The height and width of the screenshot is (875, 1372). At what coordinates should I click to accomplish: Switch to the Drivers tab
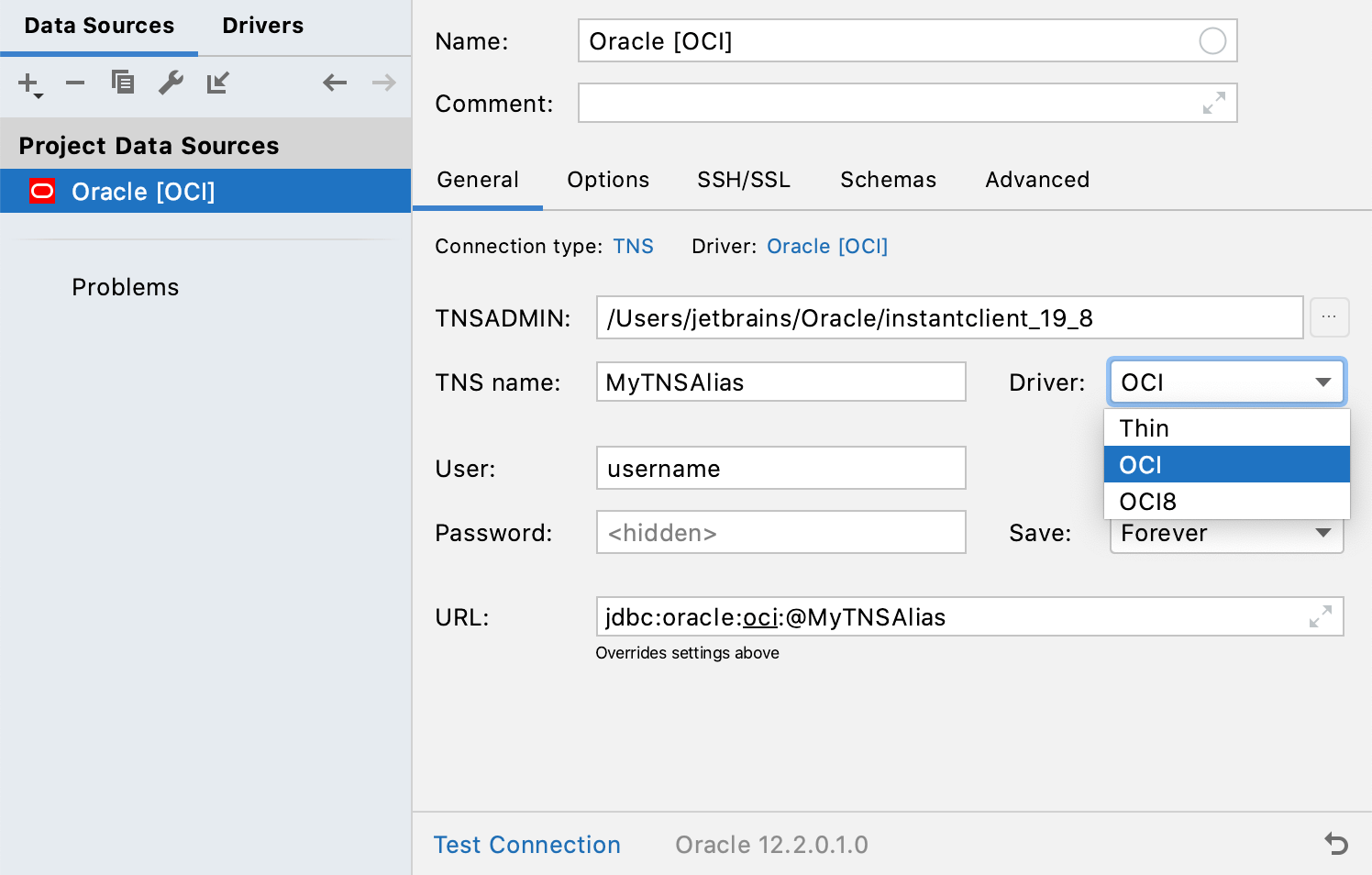click(262, 25)
